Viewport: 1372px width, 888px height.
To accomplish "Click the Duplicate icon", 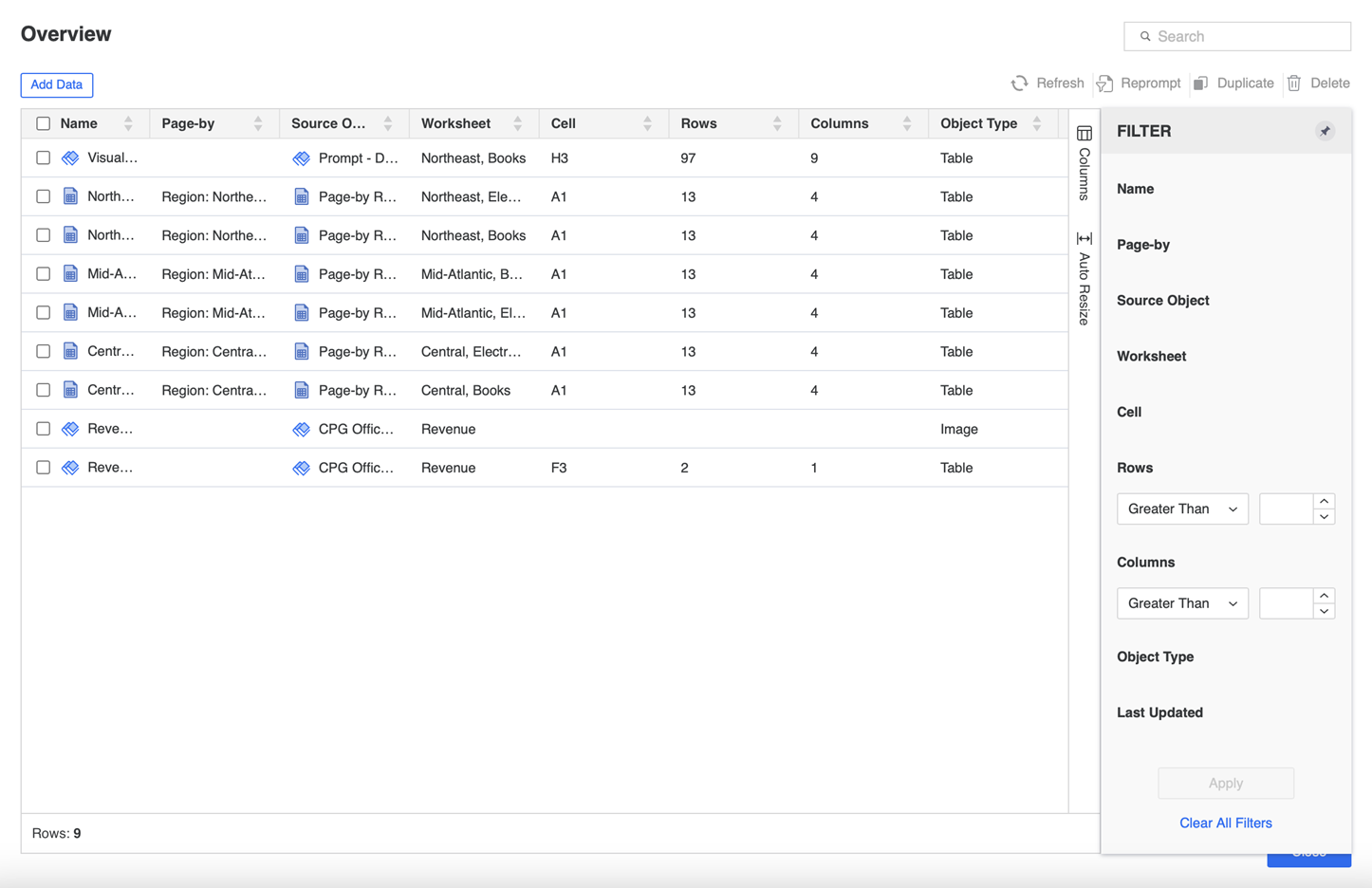I will pos(1201,83).
